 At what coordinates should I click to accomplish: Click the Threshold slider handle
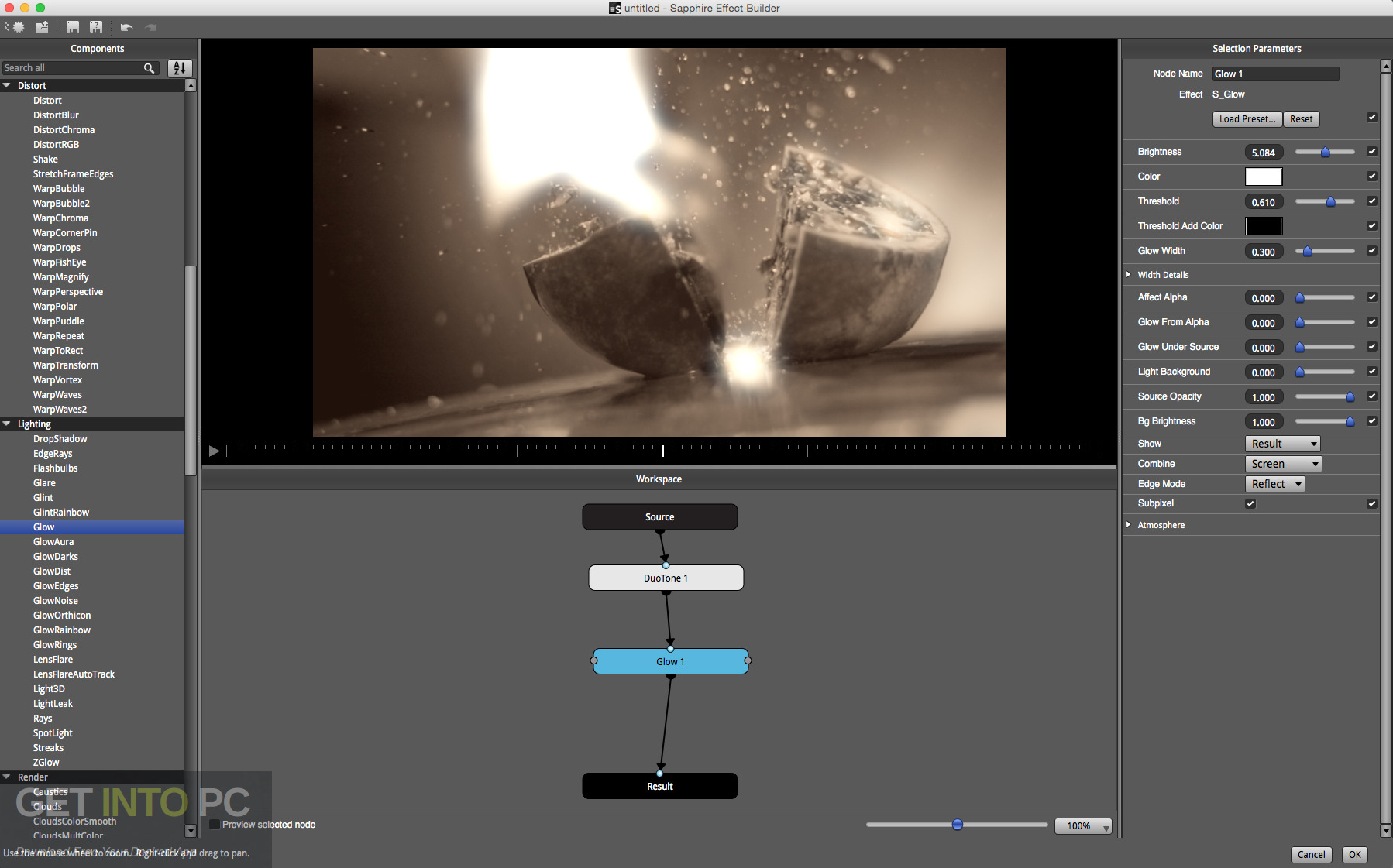(x=1331, y=201)
